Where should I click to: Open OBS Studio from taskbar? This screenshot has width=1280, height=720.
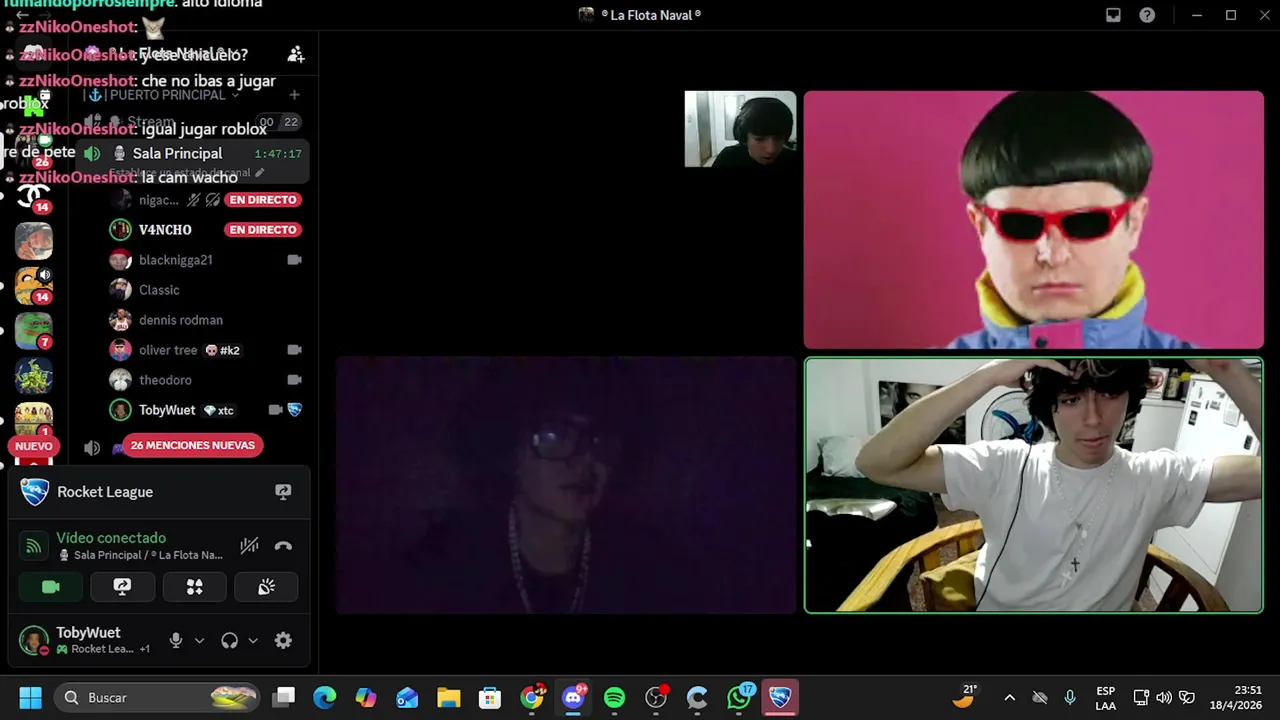[656, 698]
